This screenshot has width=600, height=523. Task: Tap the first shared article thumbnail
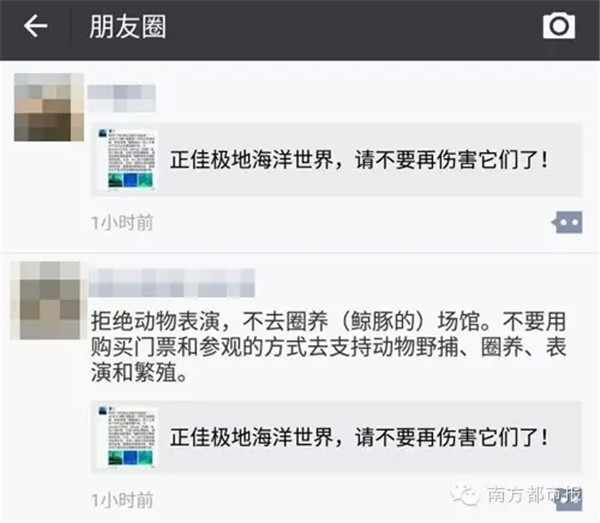click(x=127, y=160)
